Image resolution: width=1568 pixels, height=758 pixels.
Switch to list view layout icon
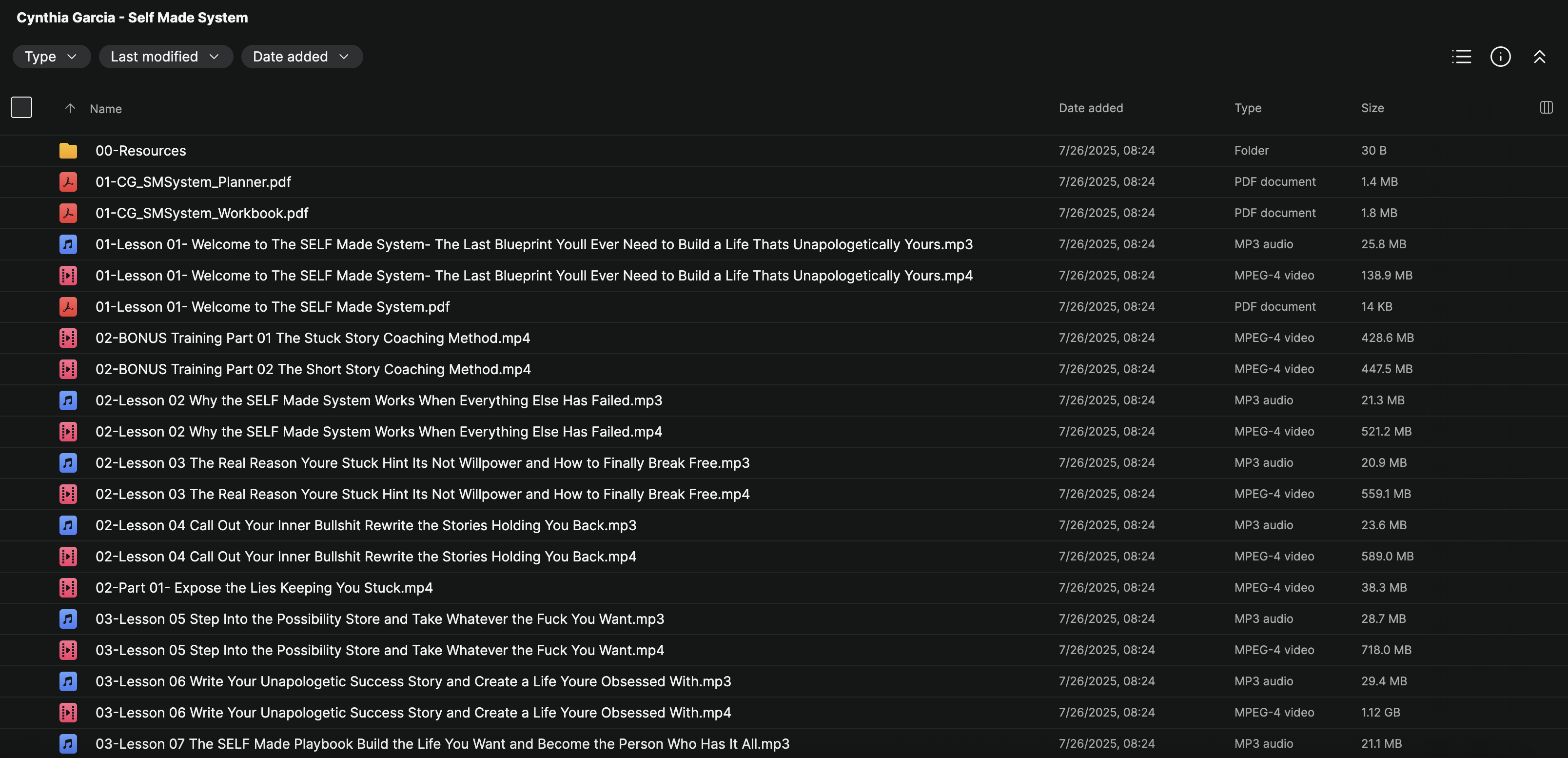[x=1461, y=57]
